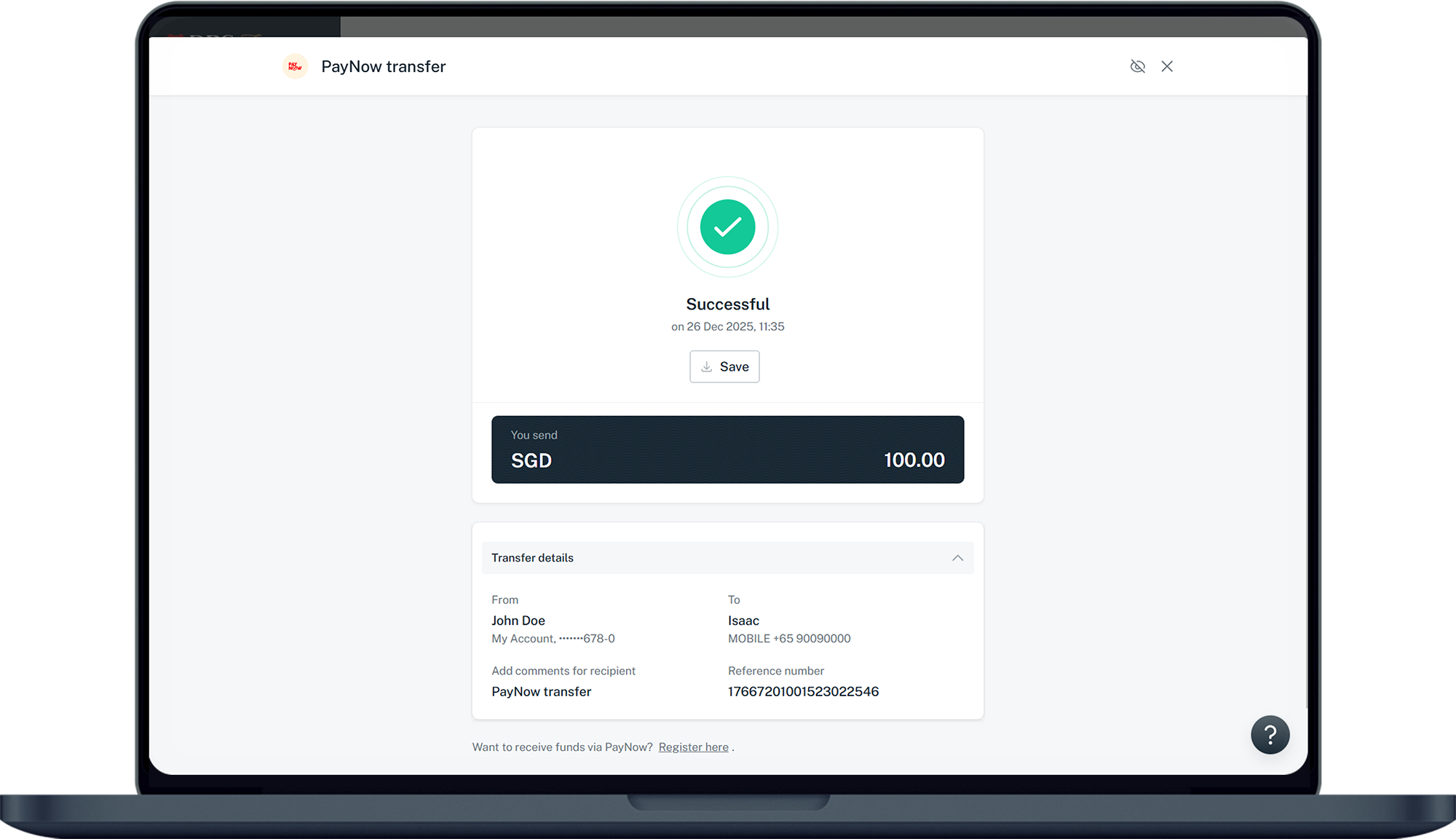Click the green success checkmark icon
This screenshot has width=1456, height=839.
(x=727, y=227)
